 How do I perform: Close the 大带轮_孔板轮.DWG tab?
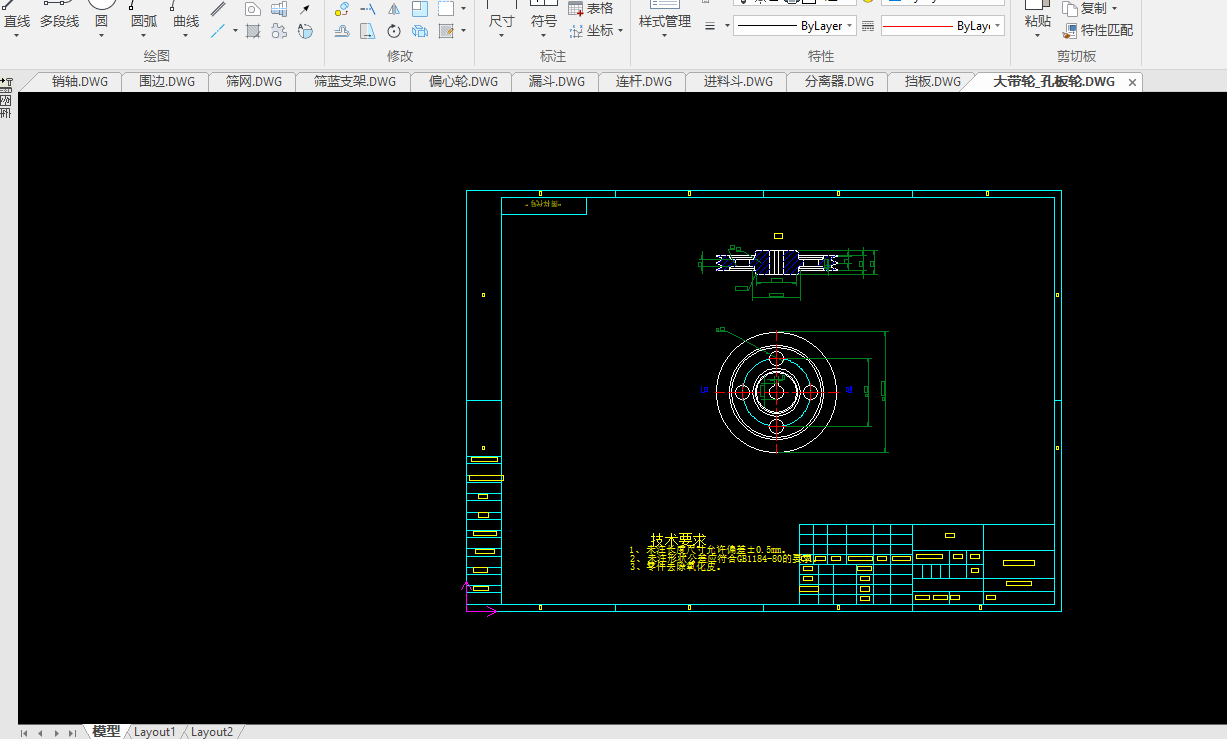click(1132, 82)
